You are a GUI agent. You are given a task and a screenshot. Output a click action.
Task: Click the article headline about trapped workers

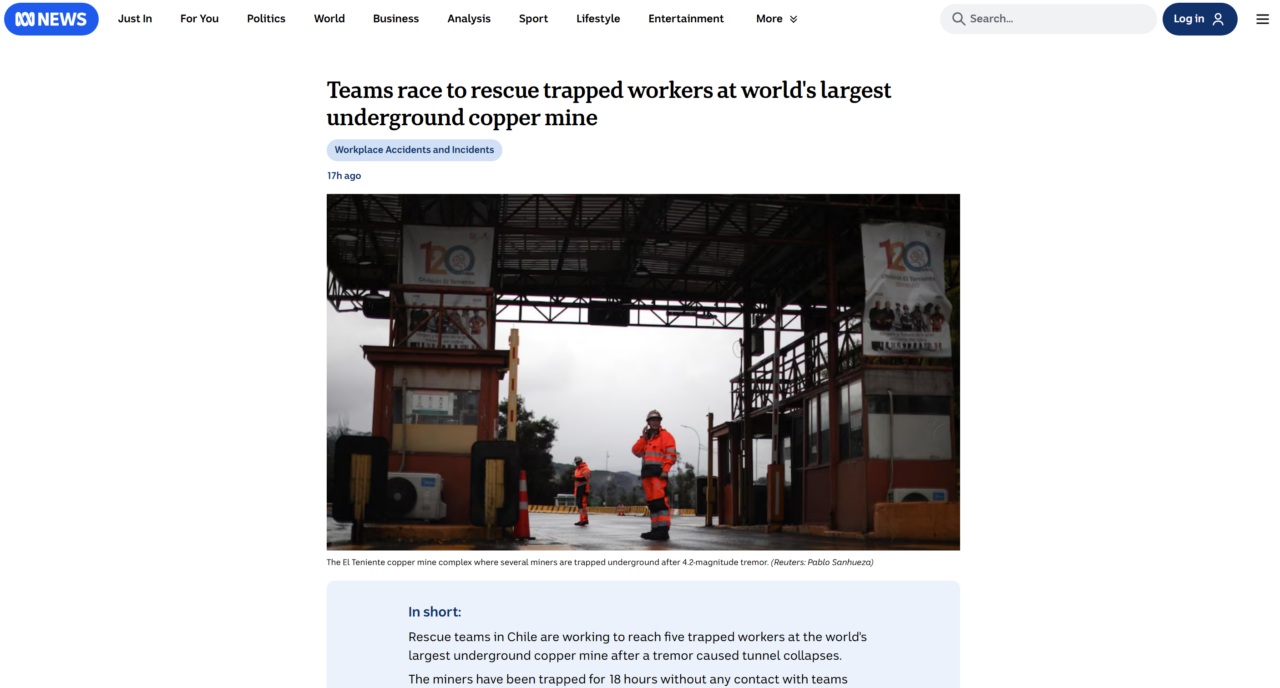608,104
